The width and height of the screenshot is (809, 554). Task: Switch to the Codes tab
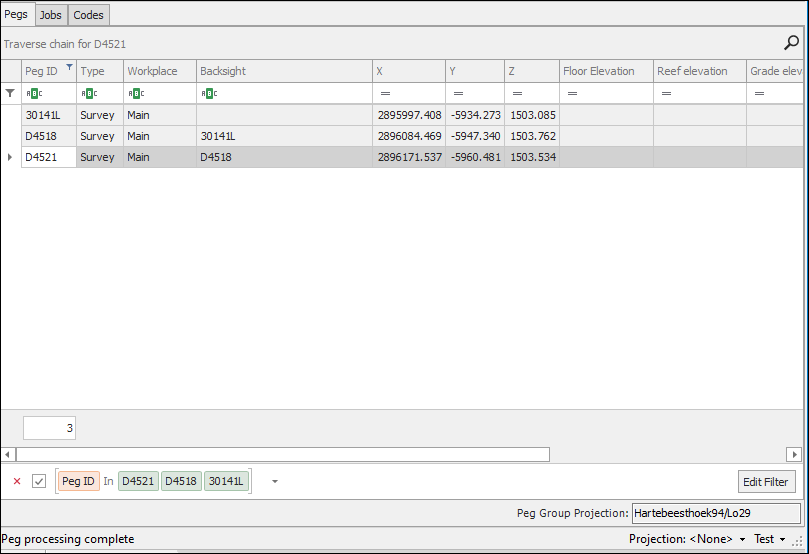(x=88, y=15)
